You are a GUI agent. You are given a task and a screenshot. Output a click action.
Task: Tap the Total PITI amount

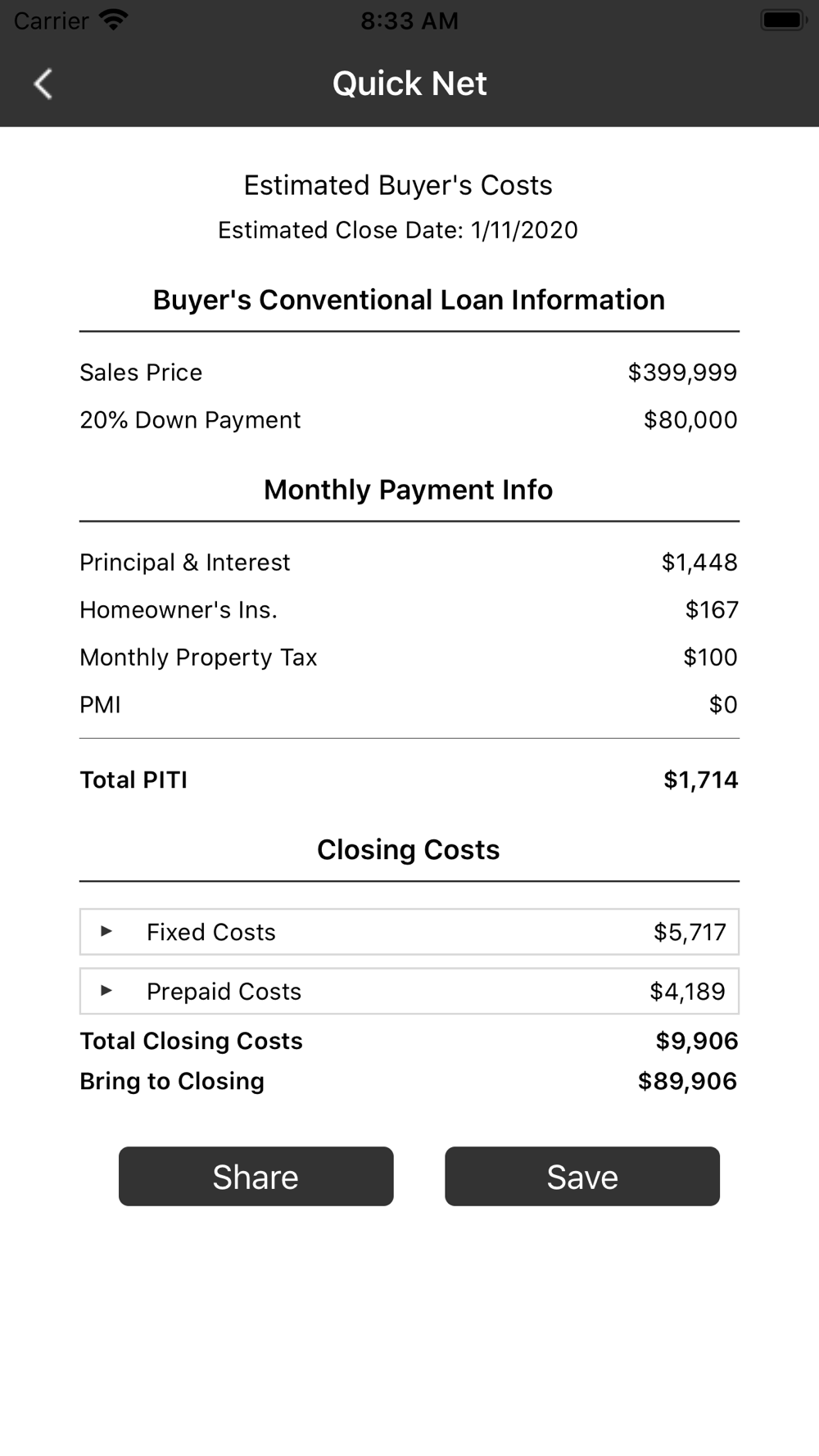pyautogui.click(x=700, y=780)
